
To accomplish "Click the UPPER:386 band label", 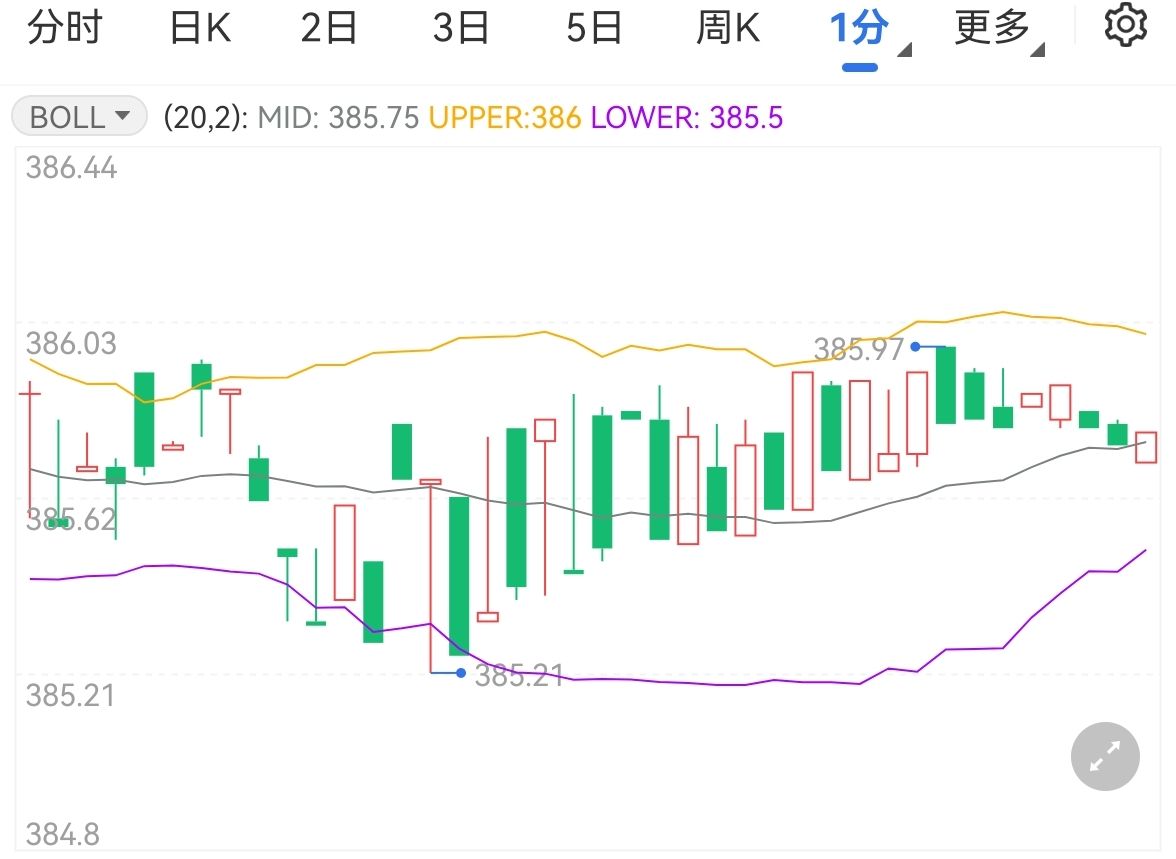I will [505, 118].
